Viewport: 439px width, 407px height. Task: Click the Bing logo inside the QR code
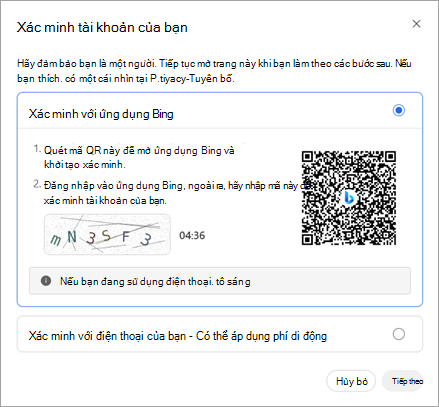pos(349,197)
